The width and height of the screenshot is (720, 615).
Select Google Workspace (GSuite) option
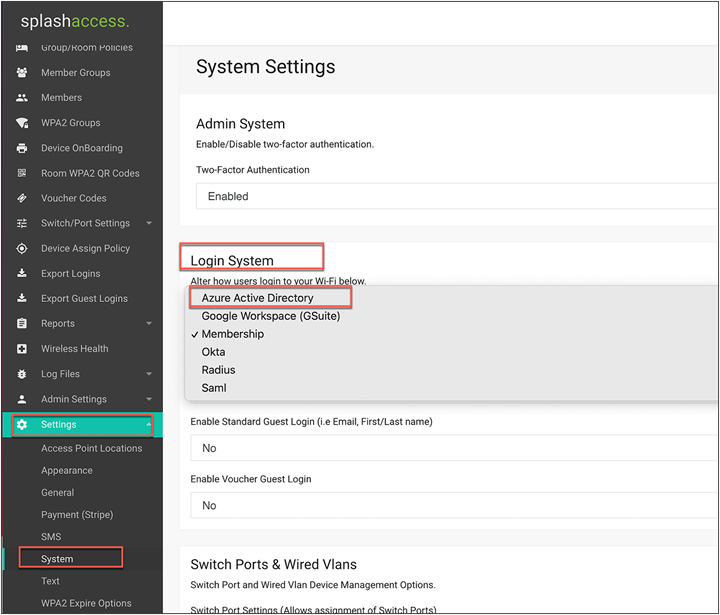(x=271, y=316)
